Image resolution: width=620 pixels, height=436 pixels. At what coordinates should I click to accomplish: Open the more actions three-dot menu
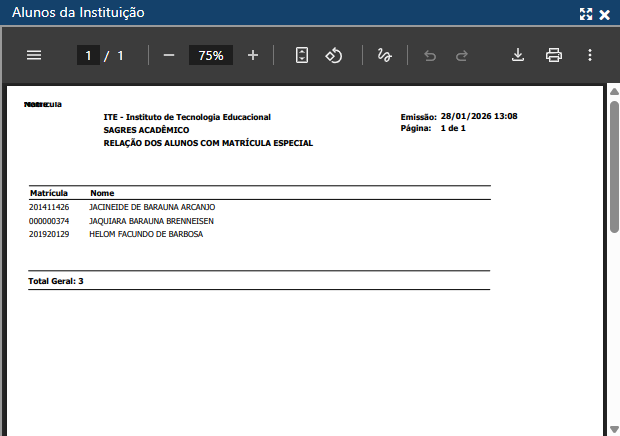click(590, 56)
